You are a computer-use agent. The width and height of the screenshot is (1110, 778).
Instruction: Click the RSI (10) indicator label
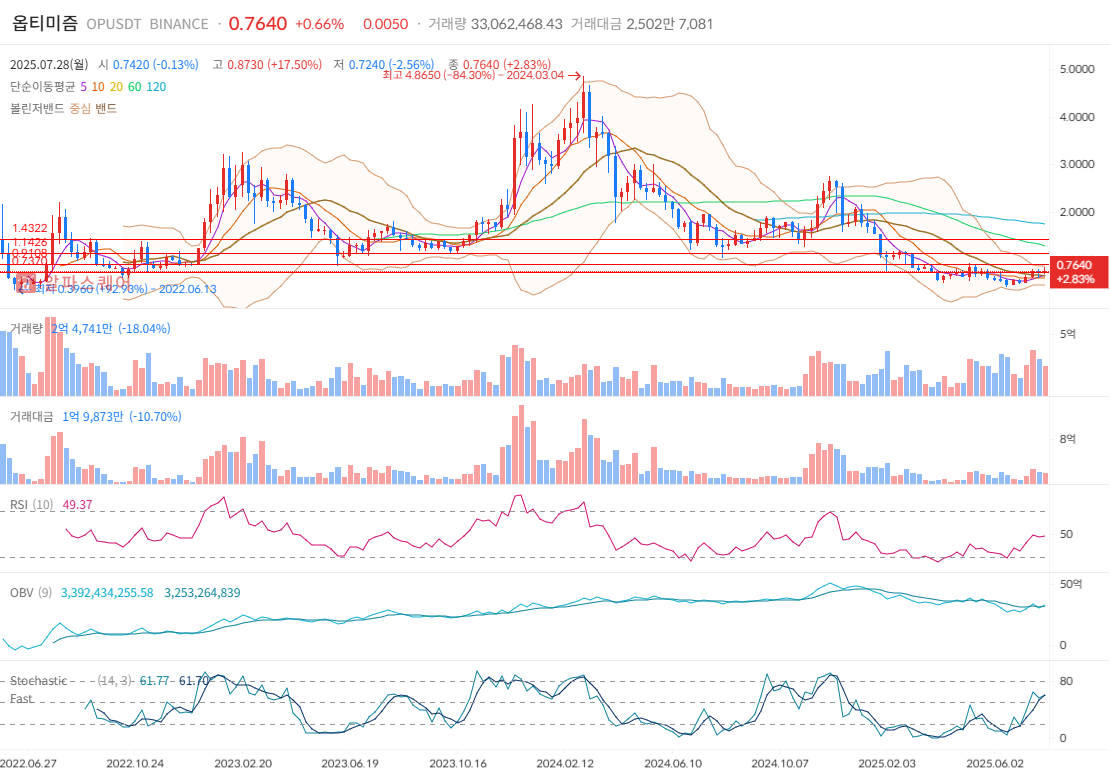31,505
